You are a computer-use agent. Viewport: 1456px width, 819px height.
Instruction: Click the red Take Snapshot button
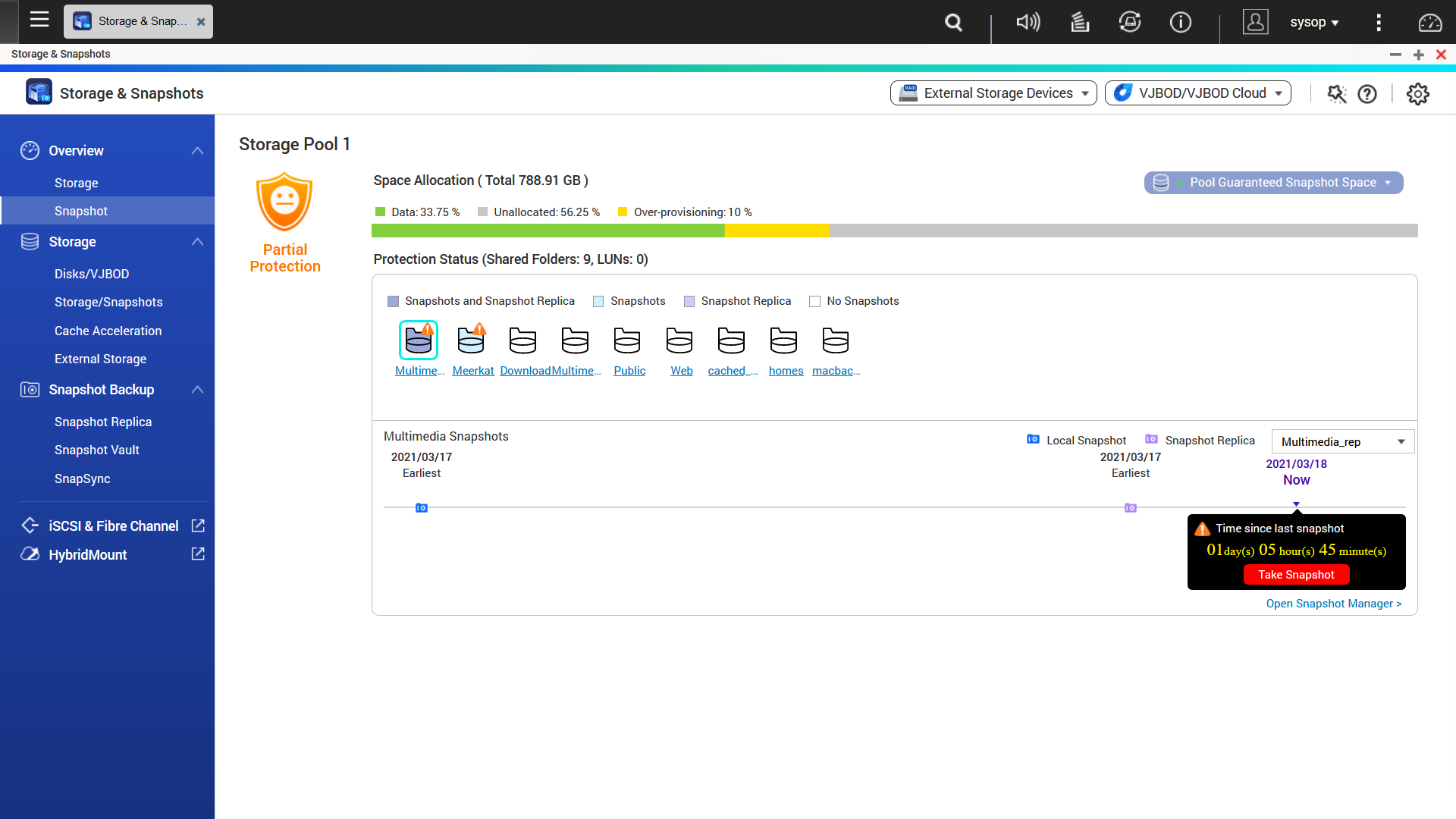[x=1296, y=575]
